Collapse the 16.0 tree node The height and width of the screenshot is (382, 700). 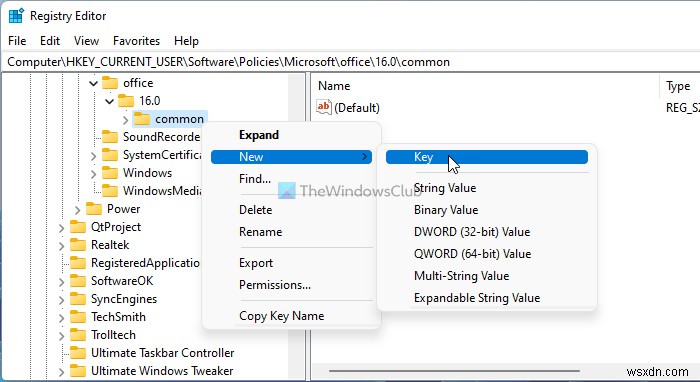109,101
